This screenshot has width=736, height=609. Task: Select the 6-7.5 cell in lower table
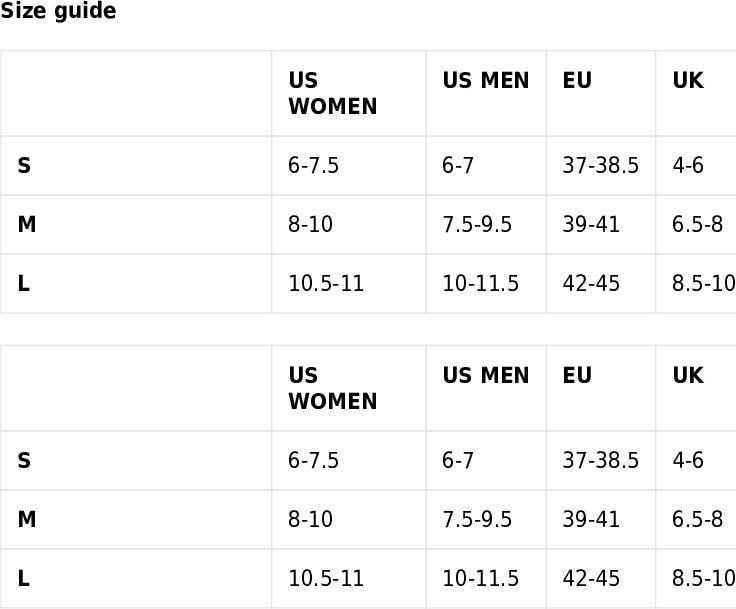[313, 461]
